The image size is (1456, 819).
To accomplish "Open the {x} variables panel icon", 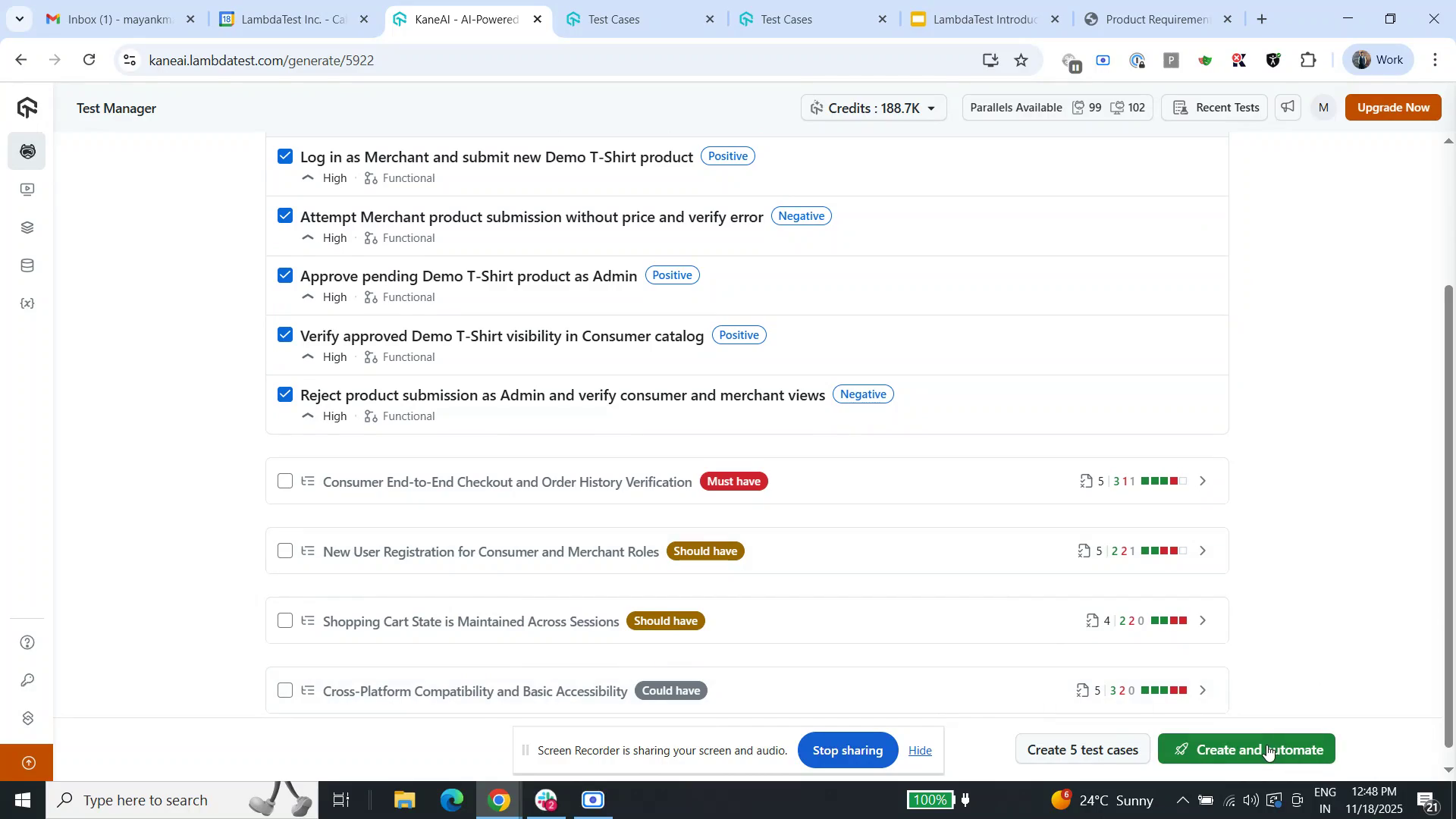I will pyautogui.click(x=27, y=303).
